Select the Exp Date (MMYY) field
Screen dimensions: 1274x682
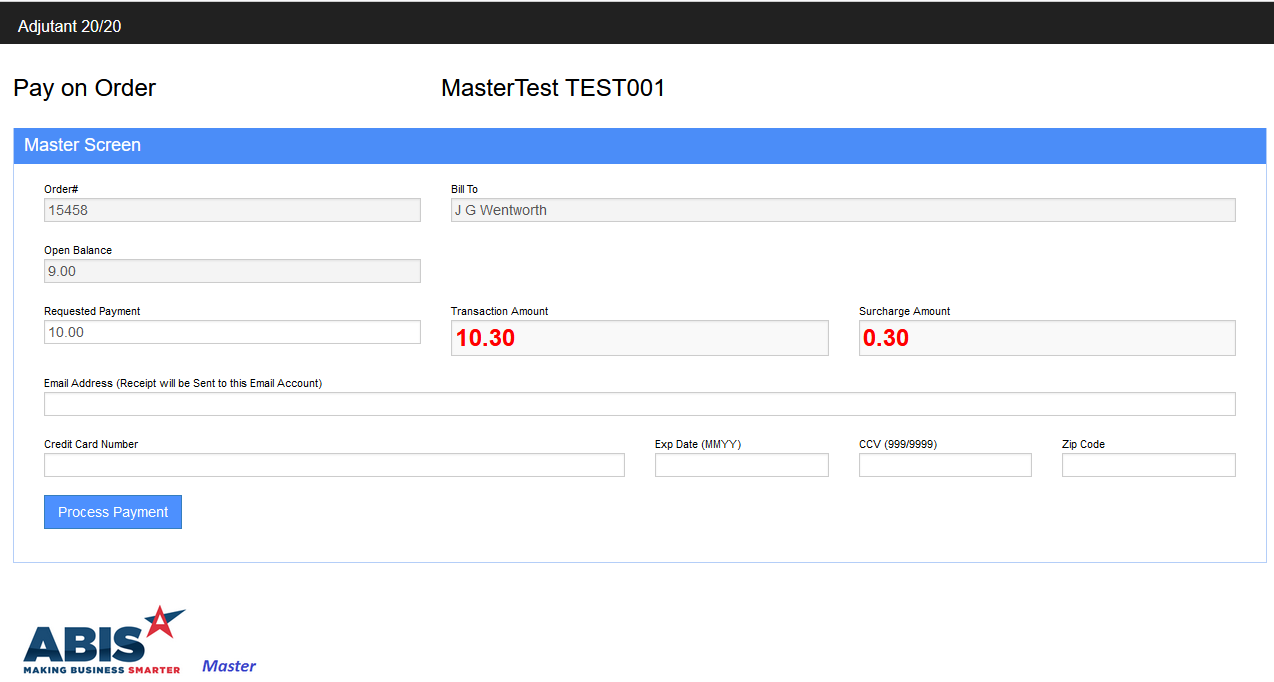[741, 465]
